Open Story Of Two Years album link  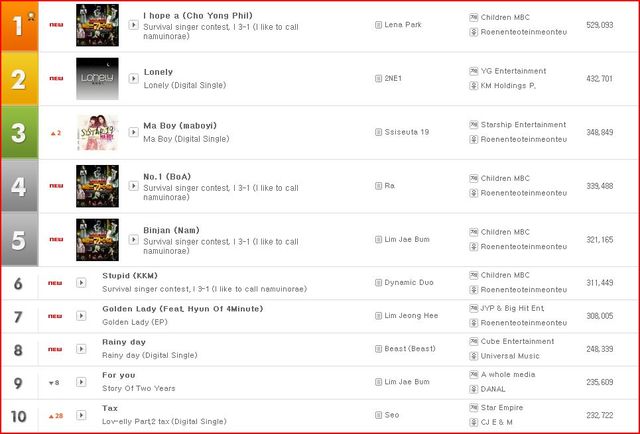pyautogui.click(x=139, y=388)
